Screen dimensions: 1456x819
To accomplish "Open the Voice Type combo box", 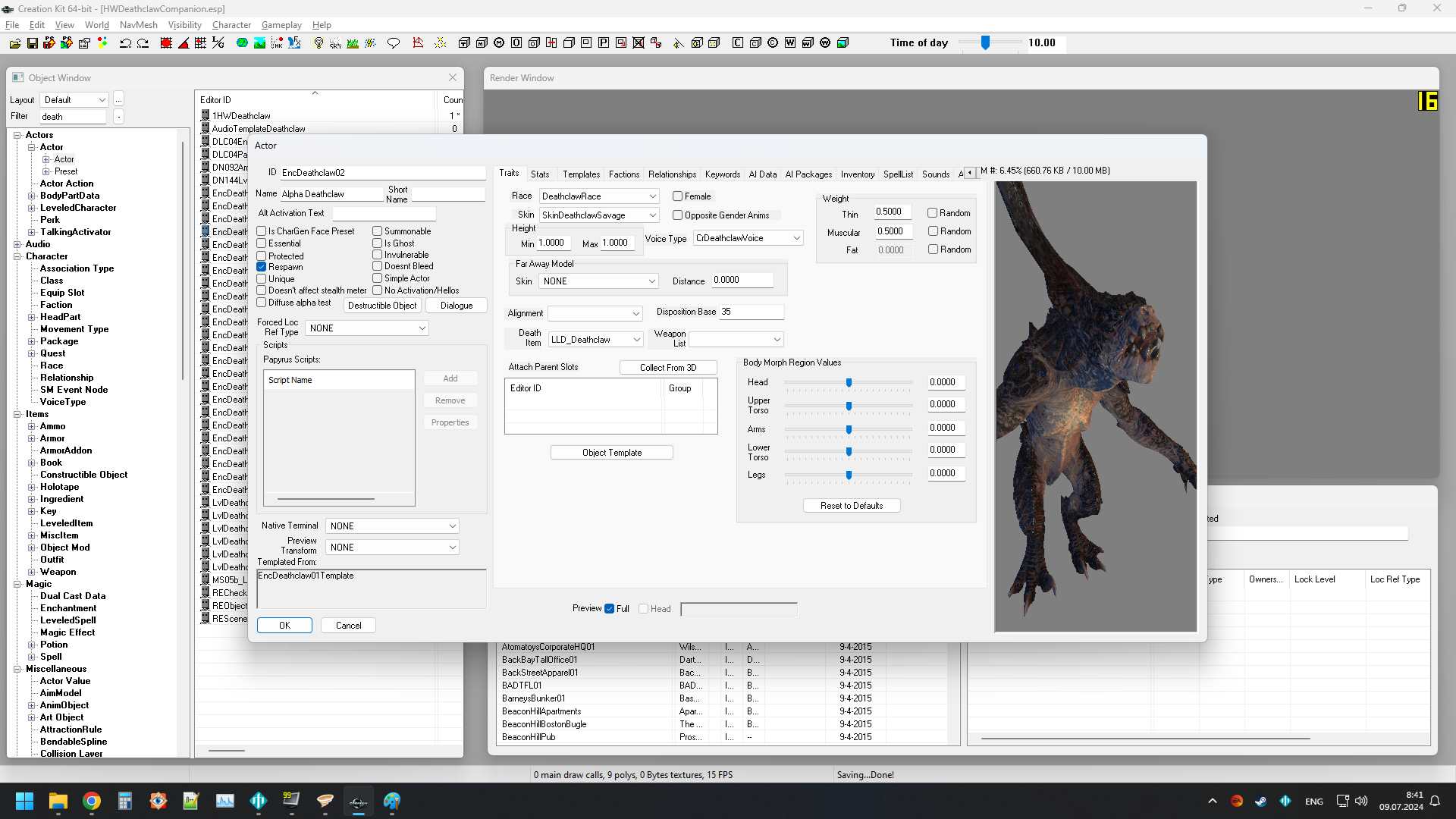I will [x=748, y=238].
